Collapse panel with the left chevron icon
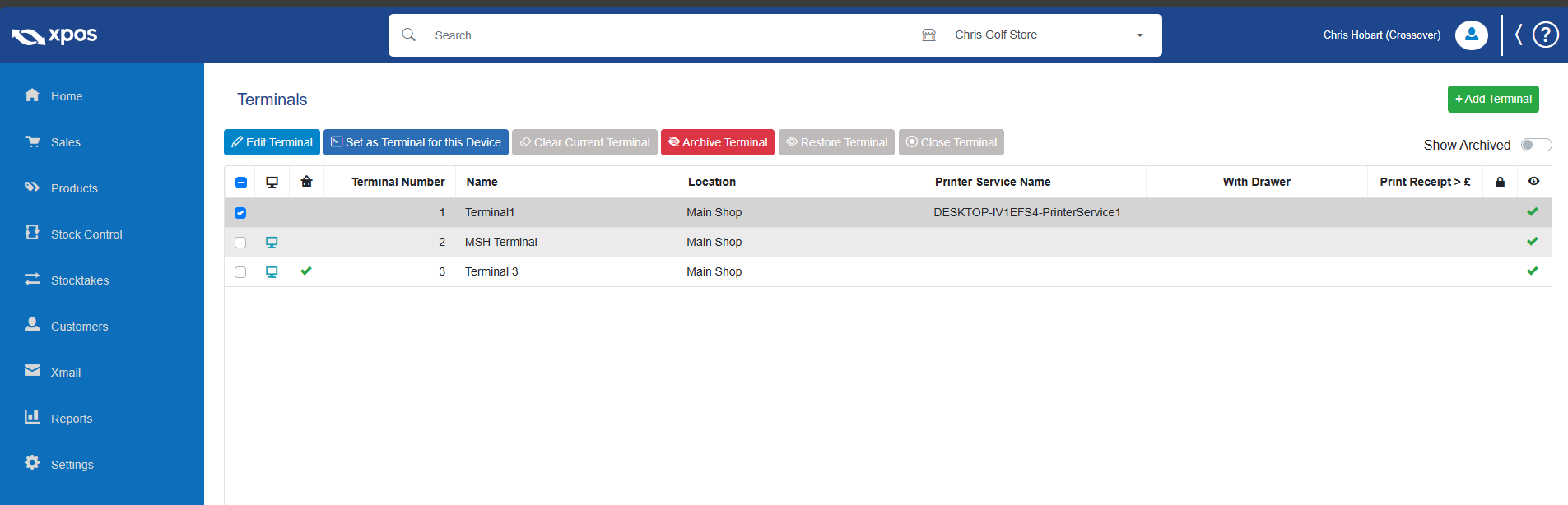 tap(1519, 35)
